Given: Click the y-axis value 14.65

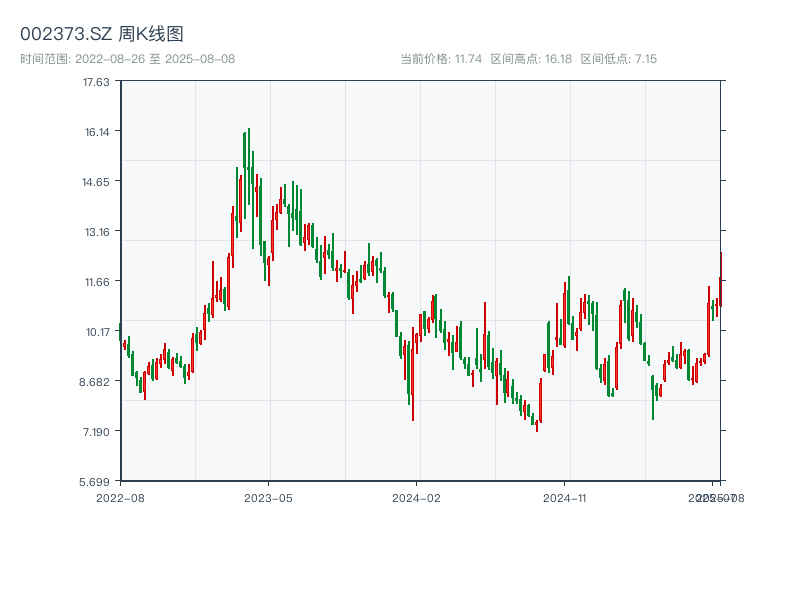Looking at the screenshot, I should coord(96,182).
